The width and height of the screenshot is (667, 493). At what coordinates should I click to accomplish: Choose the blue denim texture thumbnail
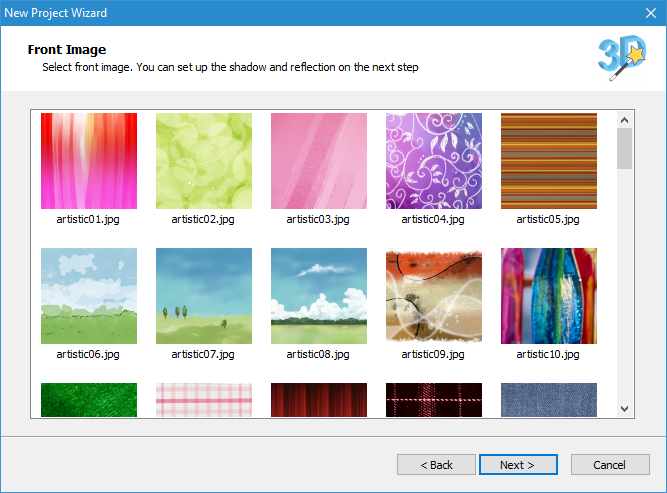[549, 400]
